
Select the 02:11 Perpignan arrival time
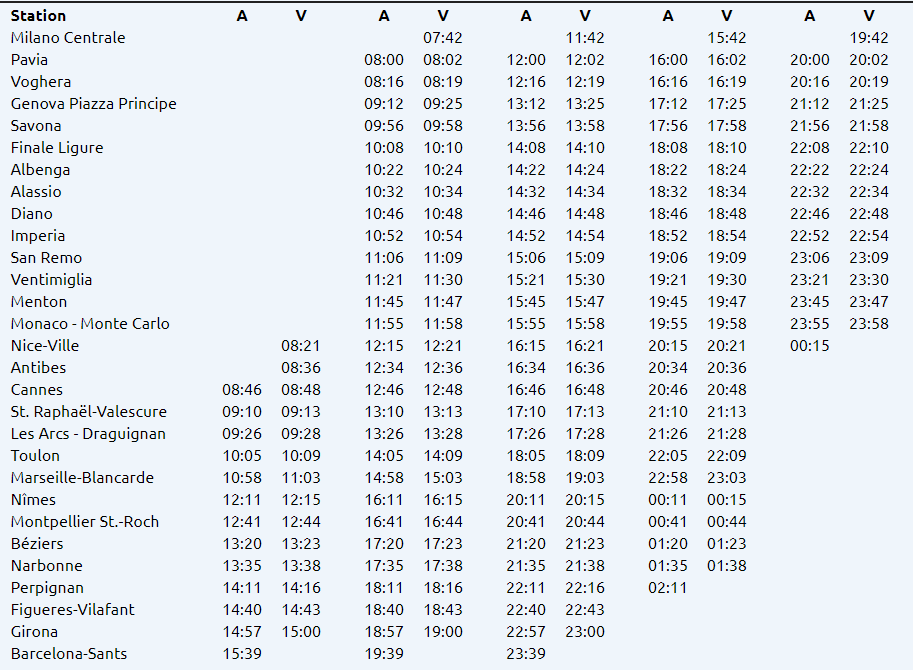pyautogui.click(x=668, y=588)
